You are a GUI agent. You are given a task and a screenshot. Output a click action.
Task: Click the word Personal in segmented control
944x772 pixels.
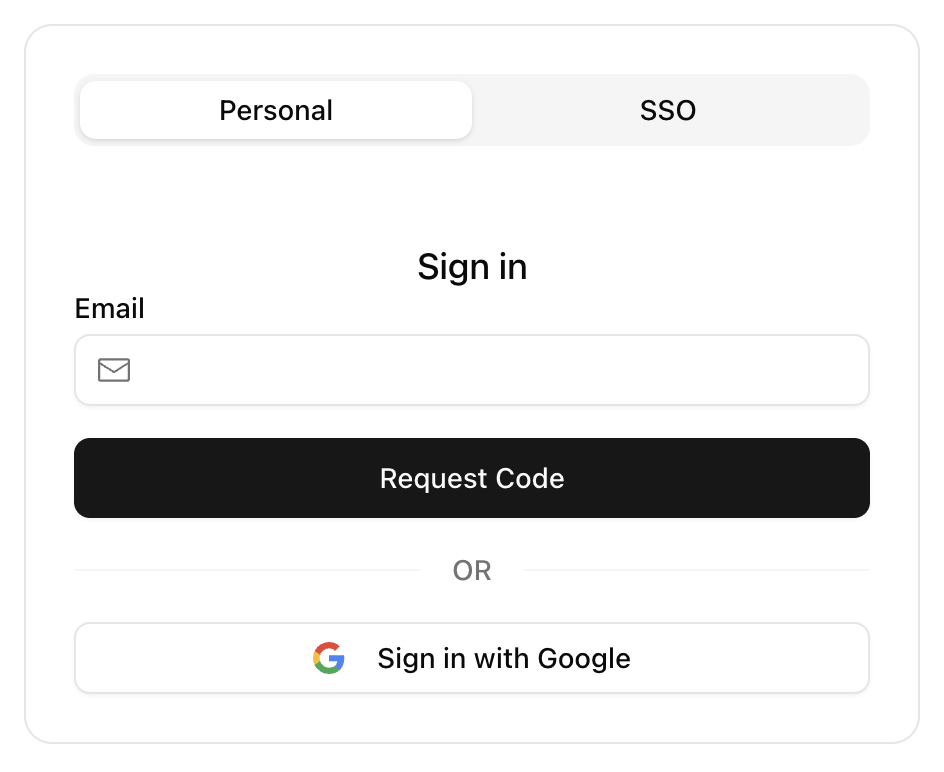(276, 111)
